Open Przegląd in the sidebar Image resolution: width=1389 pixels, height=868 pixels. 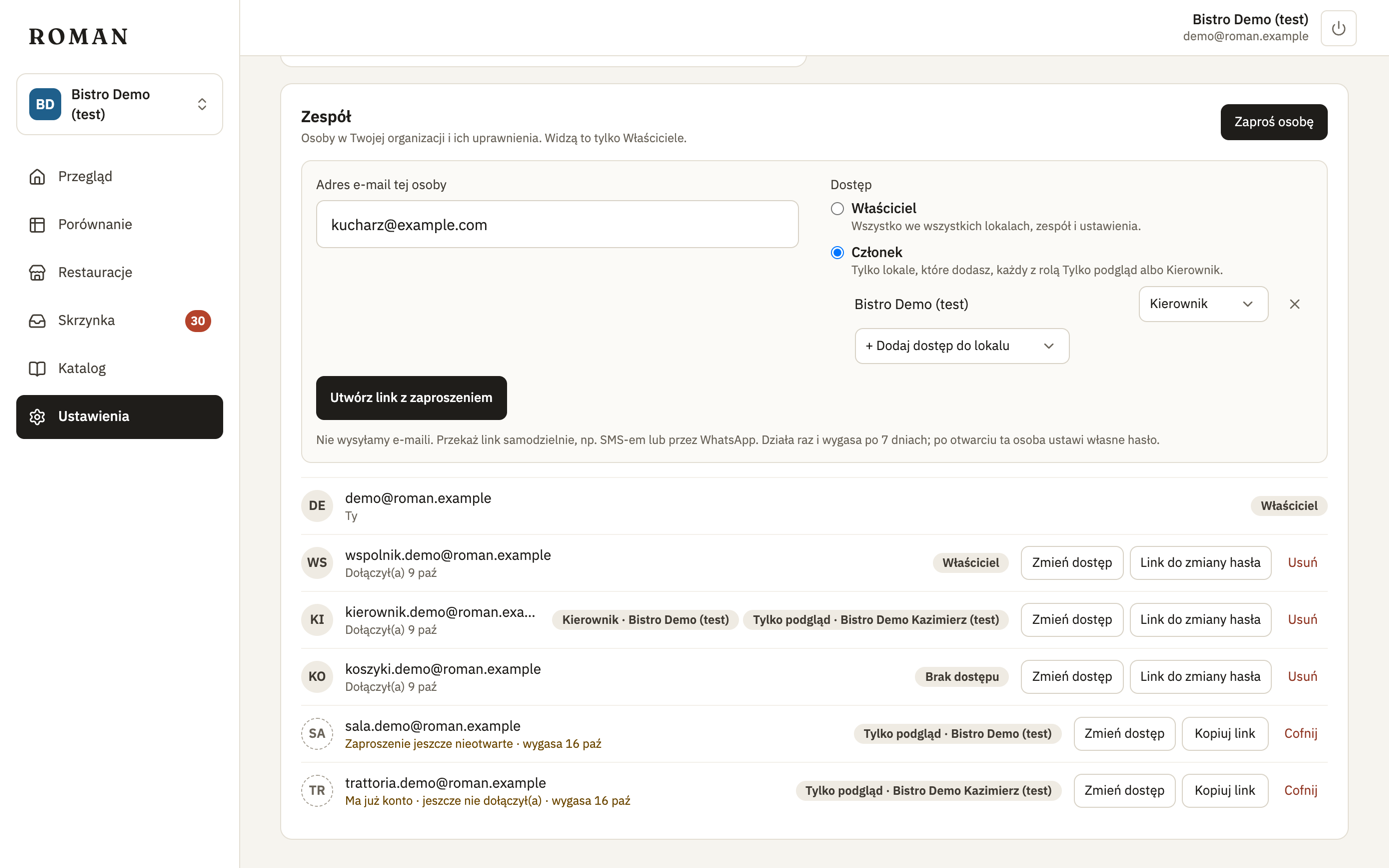120,177
